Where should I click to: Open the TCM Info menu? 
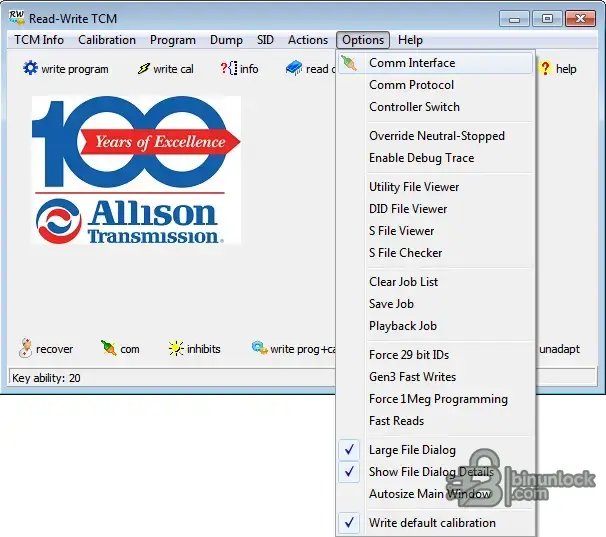39,40
